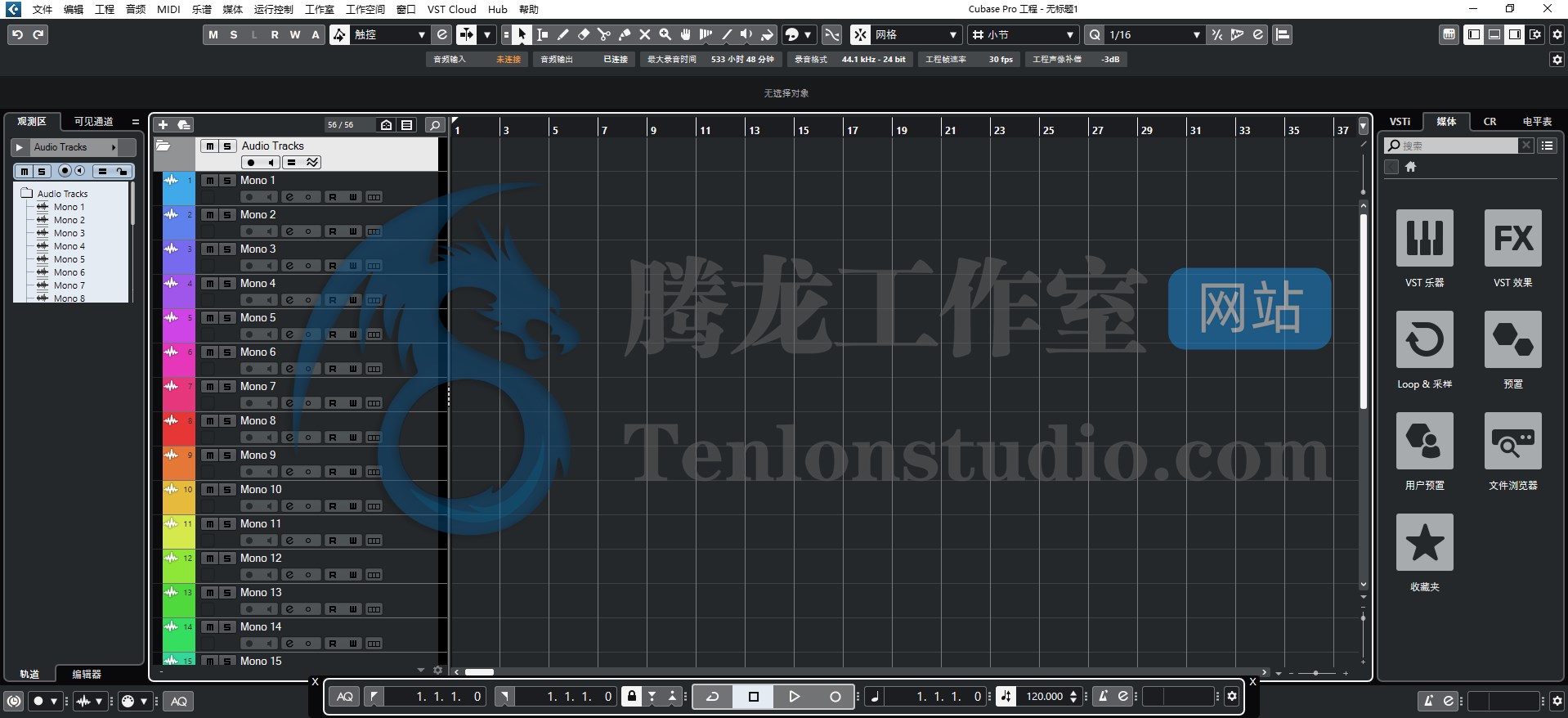
Task: Click ruler at bar 17
Action: 853,129
